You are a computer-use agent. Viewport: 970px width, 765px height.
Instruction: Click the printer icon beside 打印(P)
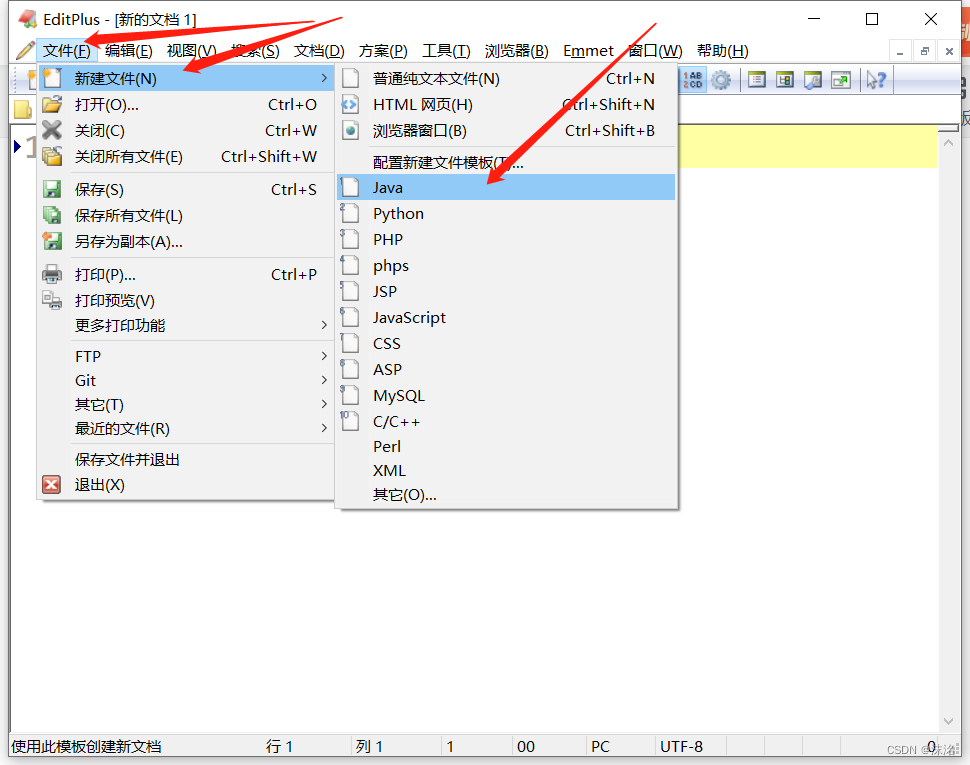(x=52, y=274)
